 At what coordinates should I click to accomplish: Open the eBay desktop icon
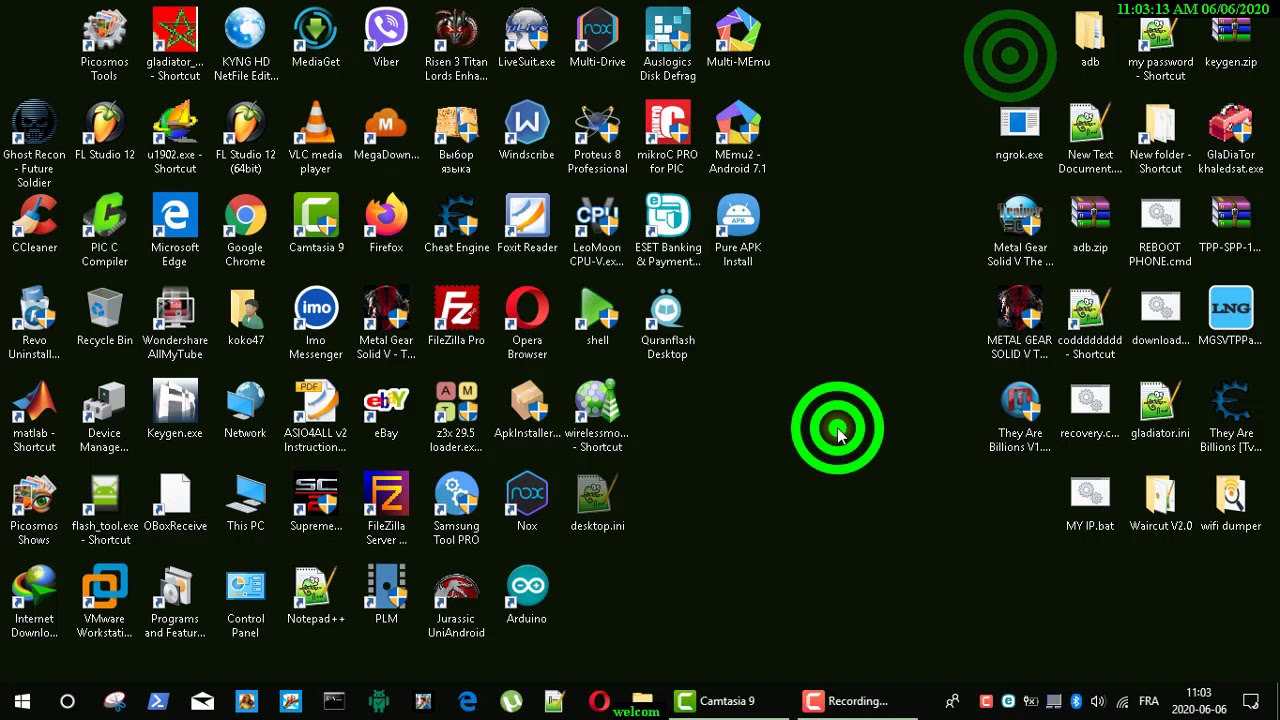[x=386, y=410]
